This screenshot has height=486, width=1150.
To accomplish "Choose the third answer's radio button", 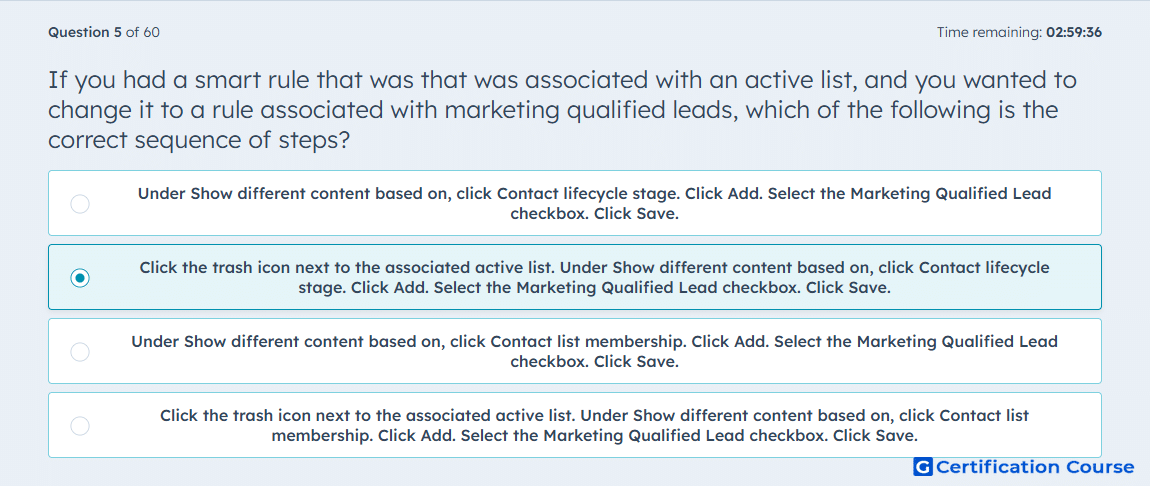I will point(80,352).
